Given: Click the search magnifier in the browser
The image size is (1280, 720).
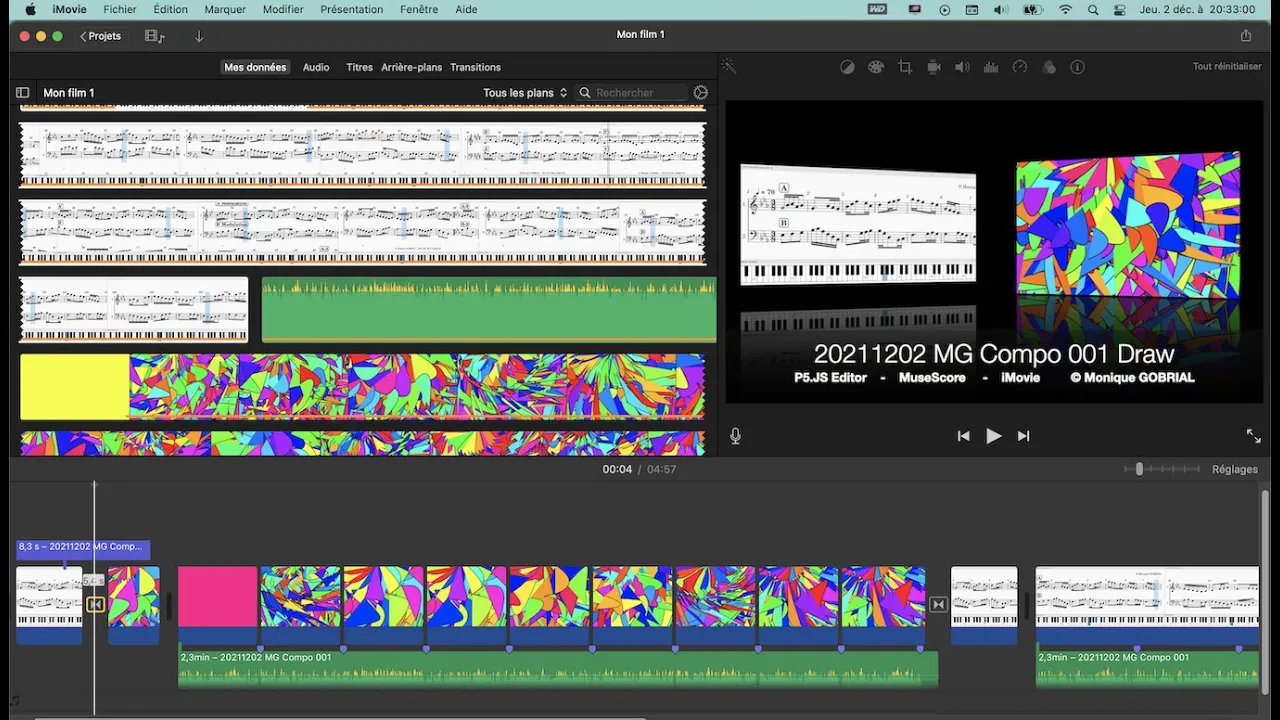Looking at the screenshot, I should [x=585, y=93].
